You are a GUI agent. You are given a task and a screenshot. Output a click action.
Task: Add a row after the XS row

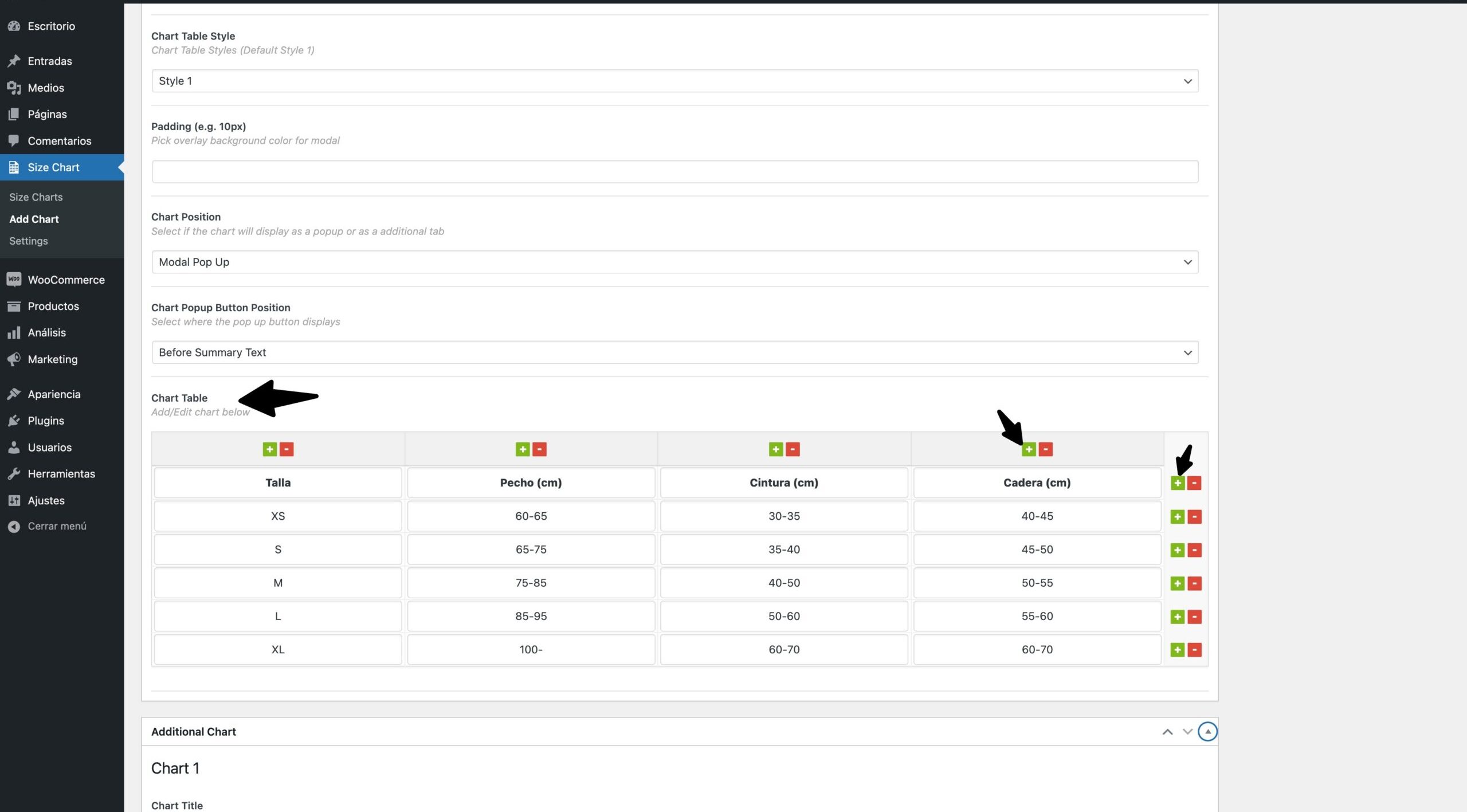[x=1177, y=517]
